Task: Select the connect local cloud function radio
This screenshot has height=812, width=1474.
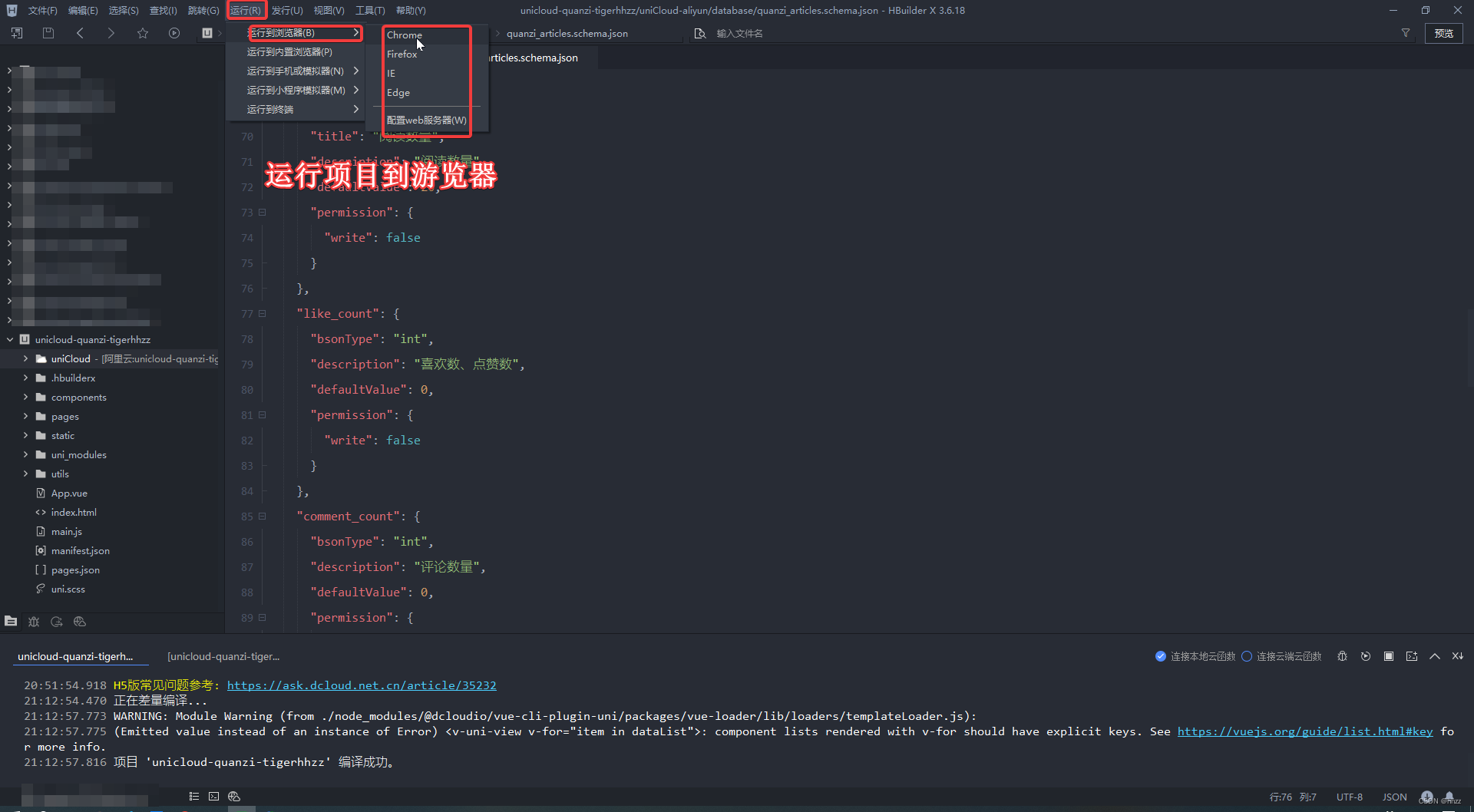Action: tap(1161, 656)
